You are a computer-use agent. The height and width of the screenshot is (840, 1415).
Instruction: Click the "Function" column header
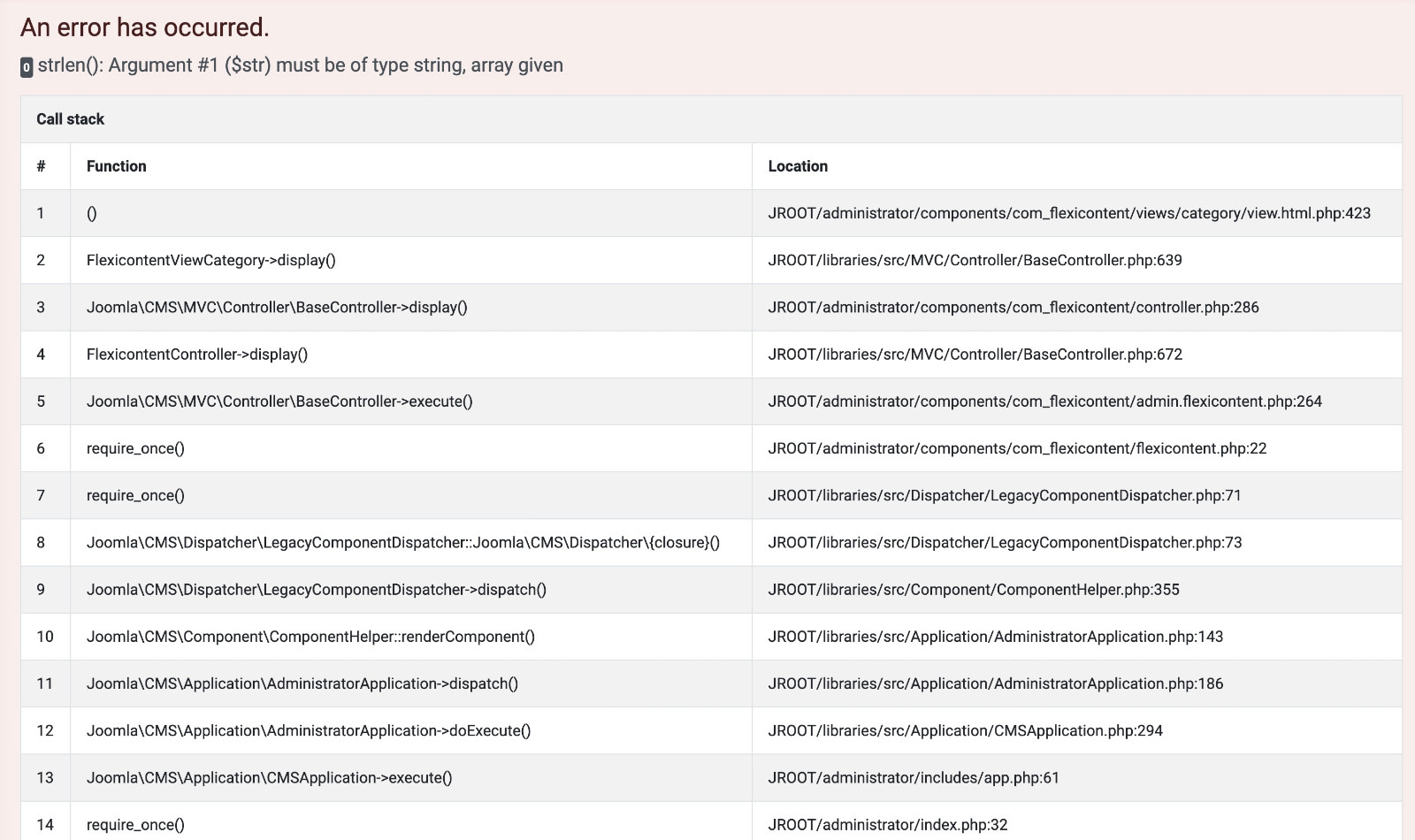pyautogui.click(x=116, y=166)
